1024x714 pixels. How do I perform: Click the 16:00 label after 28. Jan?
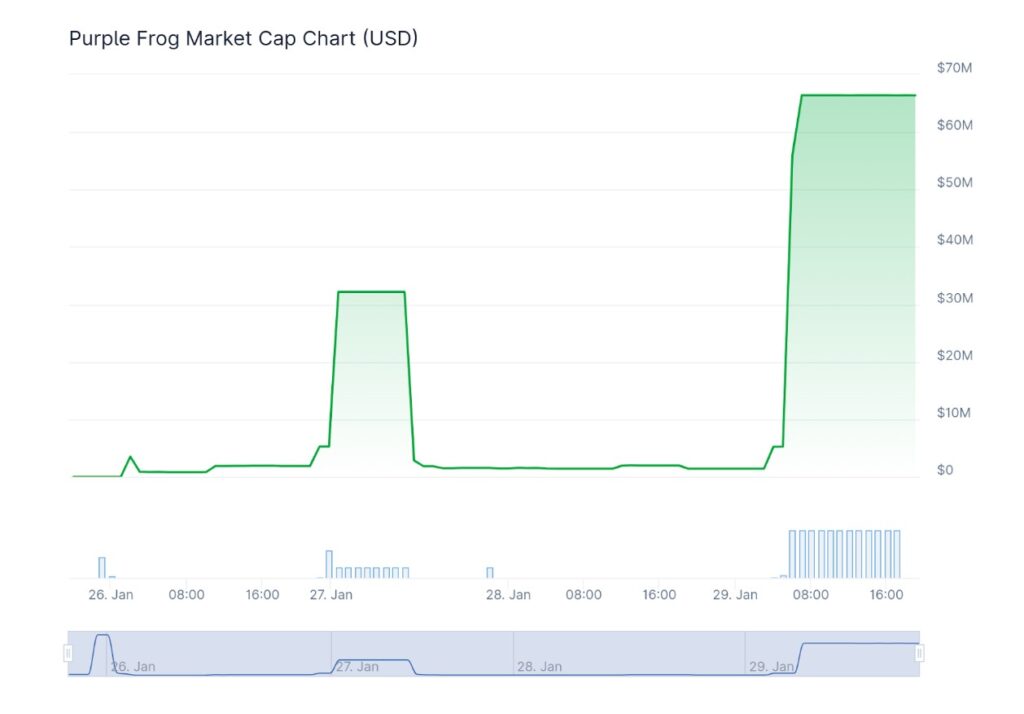click(658, 594)
